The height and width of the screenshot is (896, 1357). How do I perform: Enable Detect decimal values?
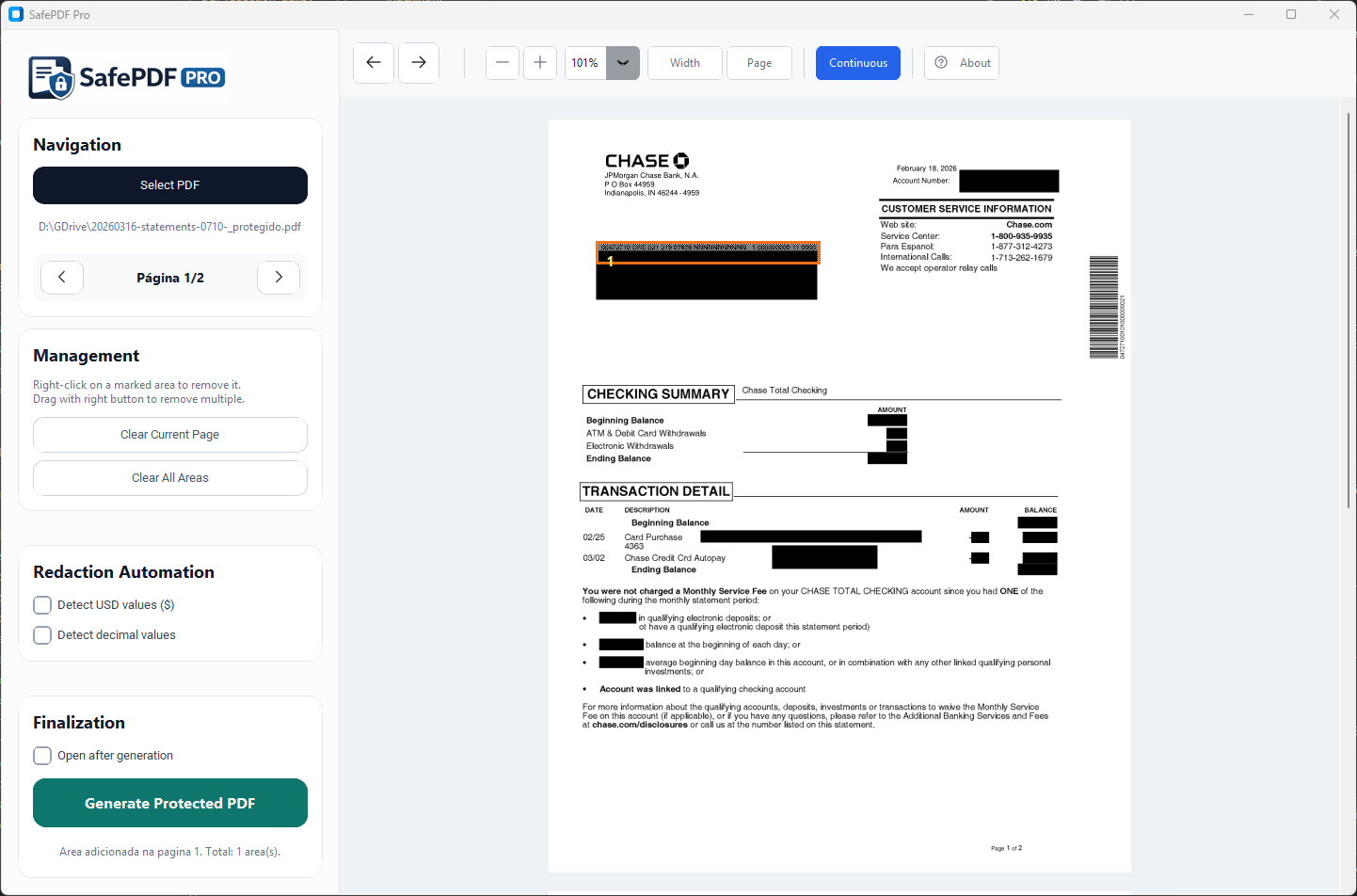tap(41, 634)
